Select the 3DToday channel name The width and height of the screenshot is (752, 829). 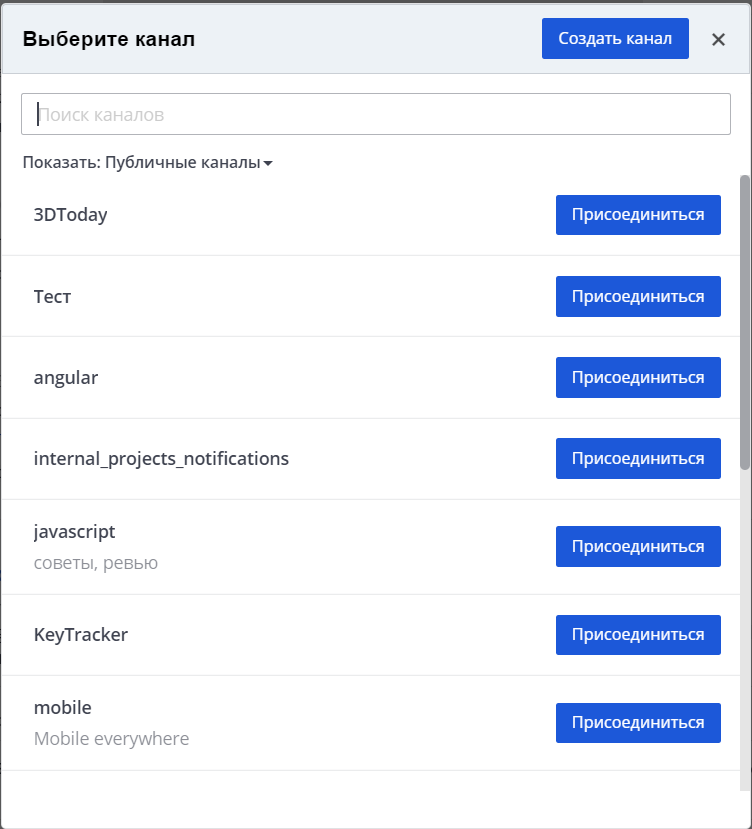(69, 214)
